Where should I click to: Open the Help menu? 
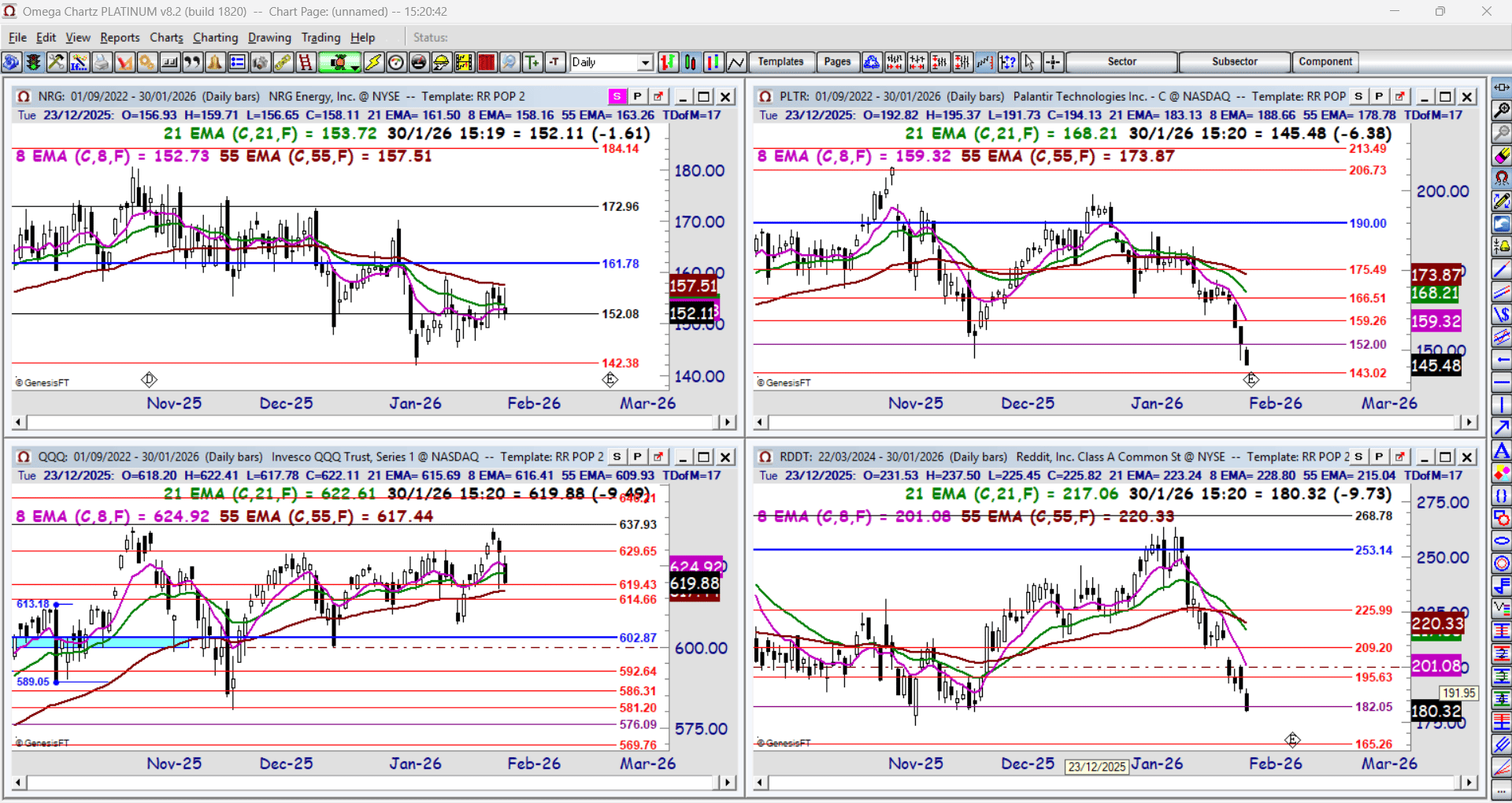[362, 38]
